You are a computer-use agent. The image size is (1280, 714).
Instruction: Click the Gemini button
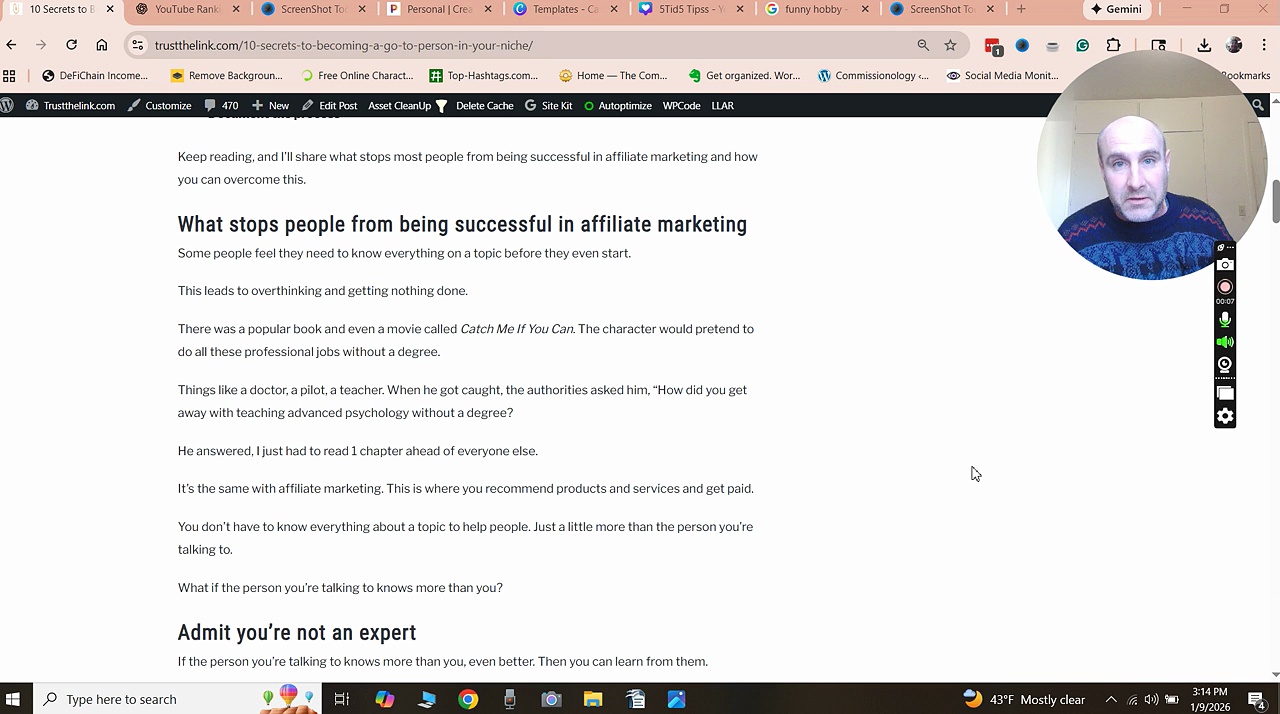(x=1116, y=9)
